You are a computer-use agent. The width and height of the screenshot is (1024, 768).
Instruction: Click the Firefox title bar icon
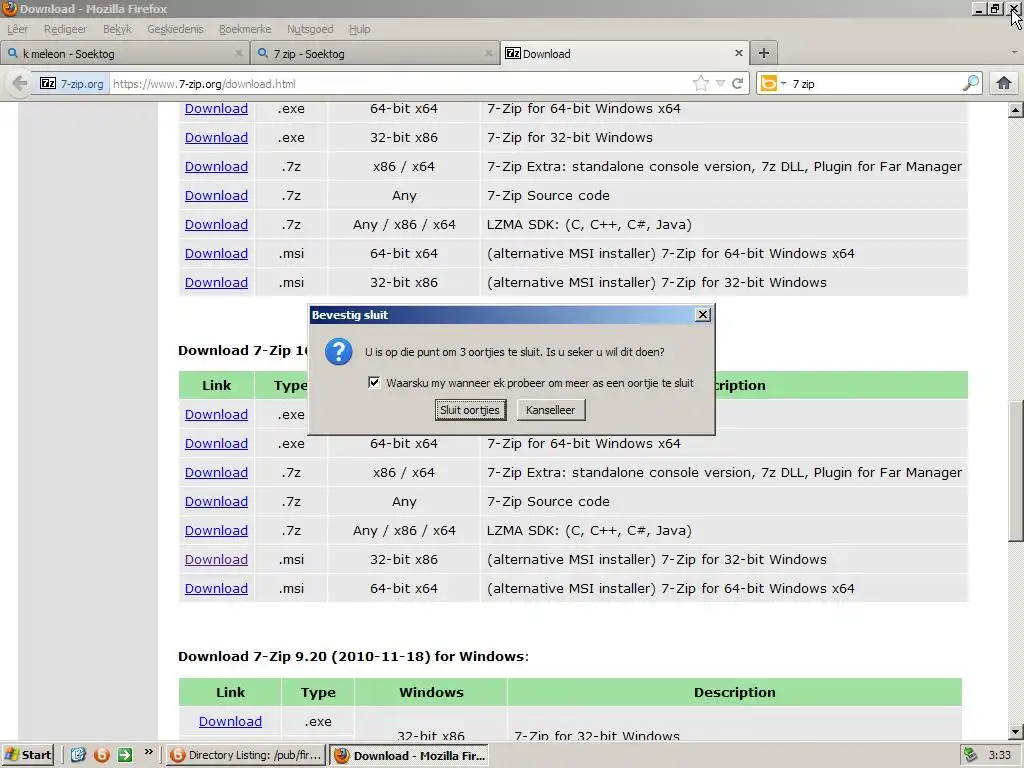click(x=9, y=8)
